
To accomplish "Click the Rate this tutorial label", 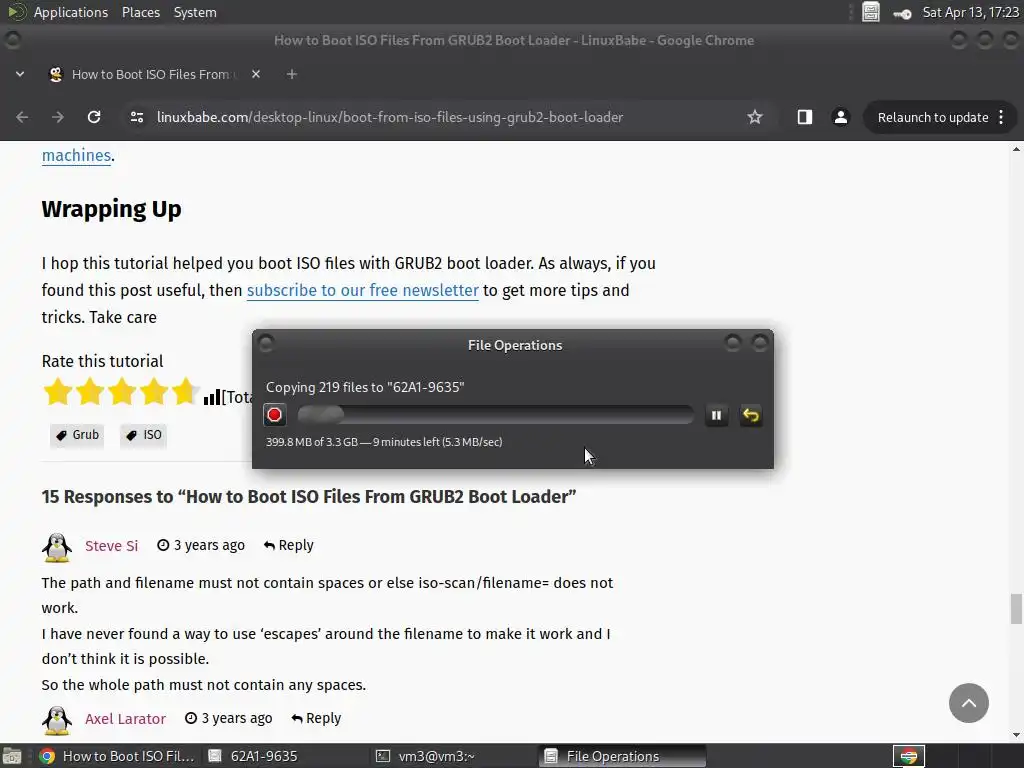I will 103,361.
